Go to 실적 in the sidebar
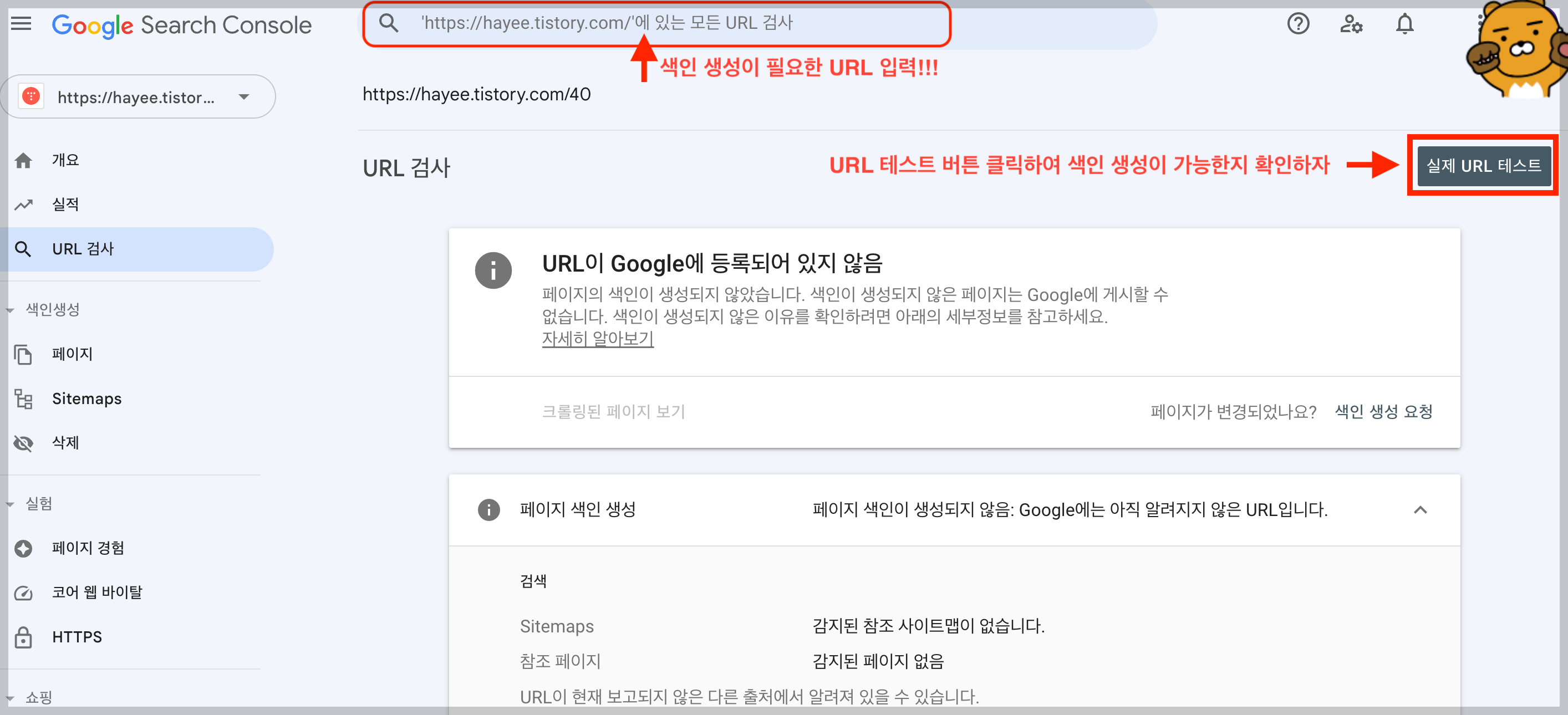Viewport: 1568px width, 715px height. (x=65, y=205)
